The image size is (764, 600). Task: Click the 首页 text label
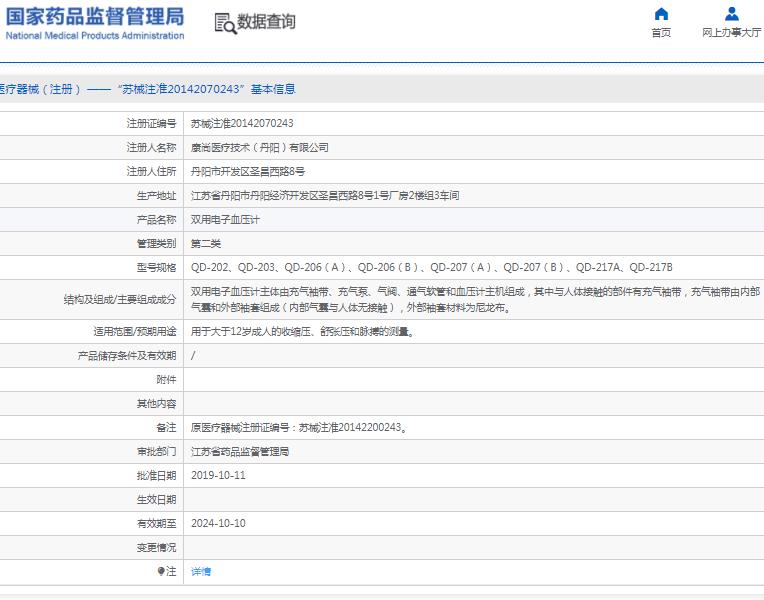(x=661, y=33)
